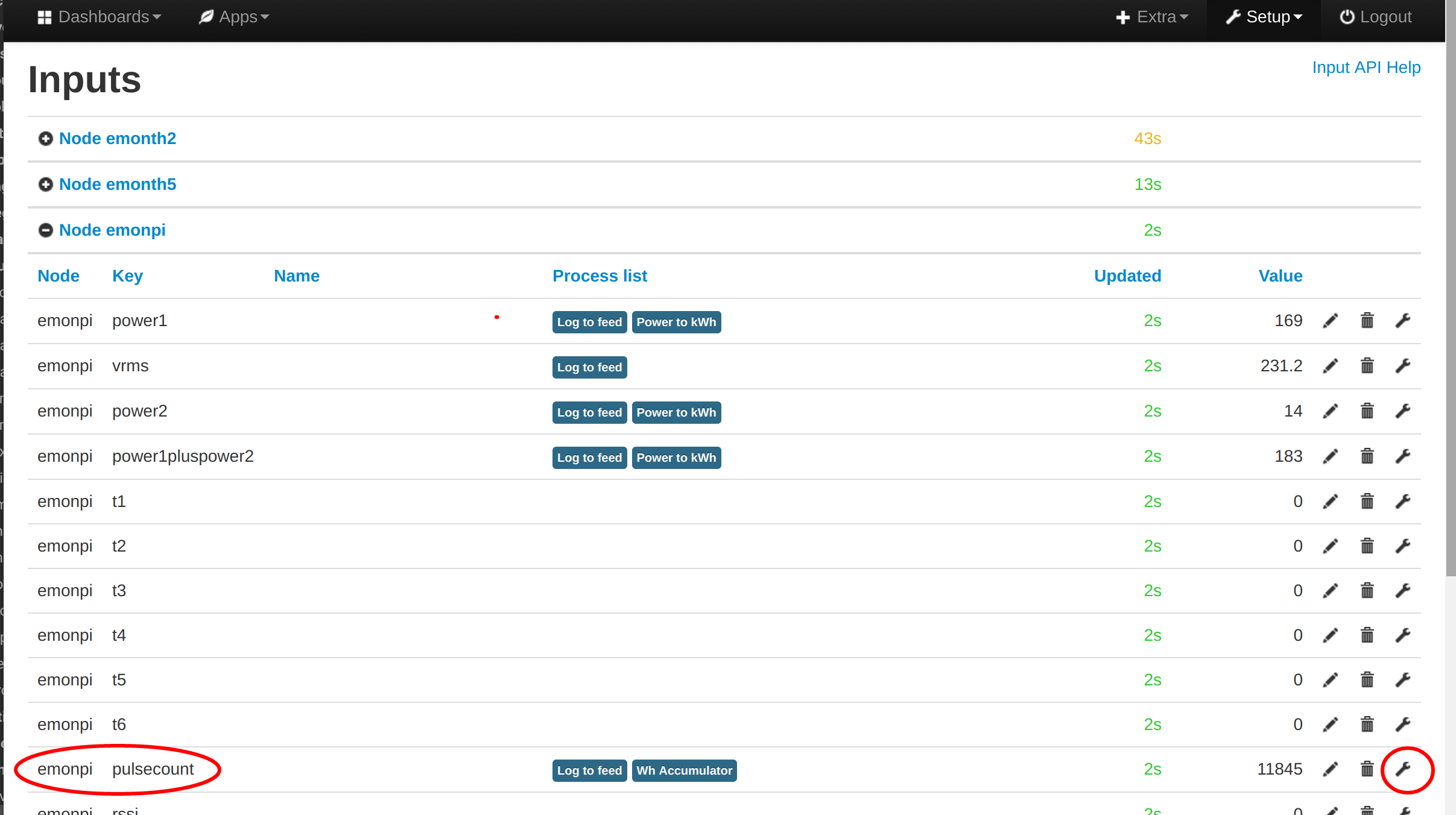This screenshot has width=1456, height=815.
Task: Delete the power1 input via trash icon
Action: pos(1367,321)
